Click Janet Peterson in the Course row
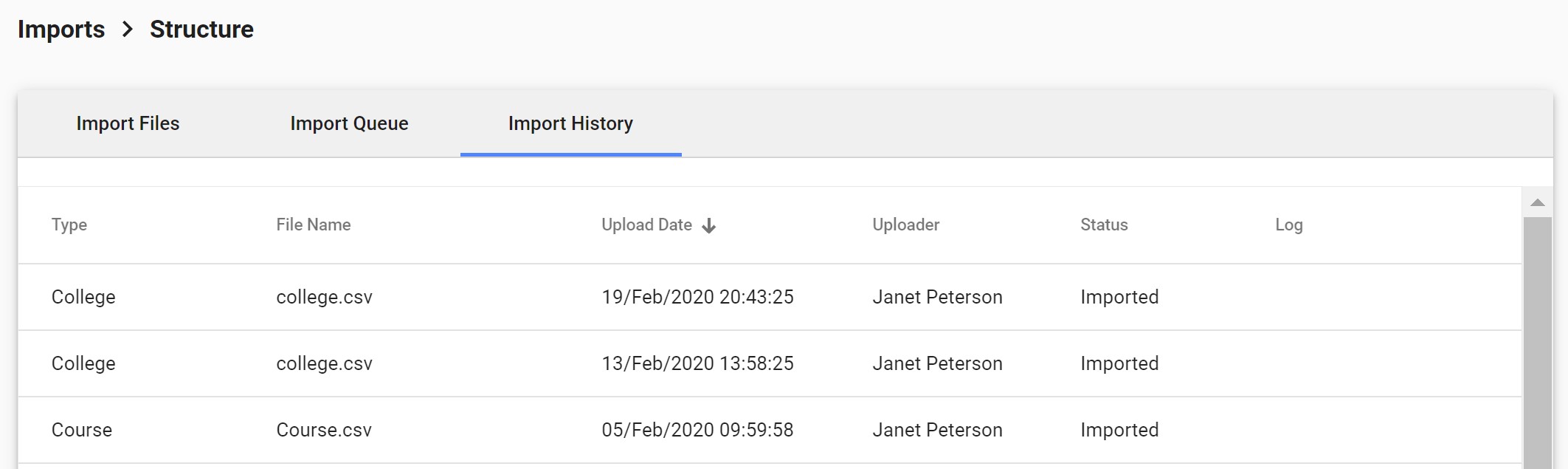 [x=937, y=430]
